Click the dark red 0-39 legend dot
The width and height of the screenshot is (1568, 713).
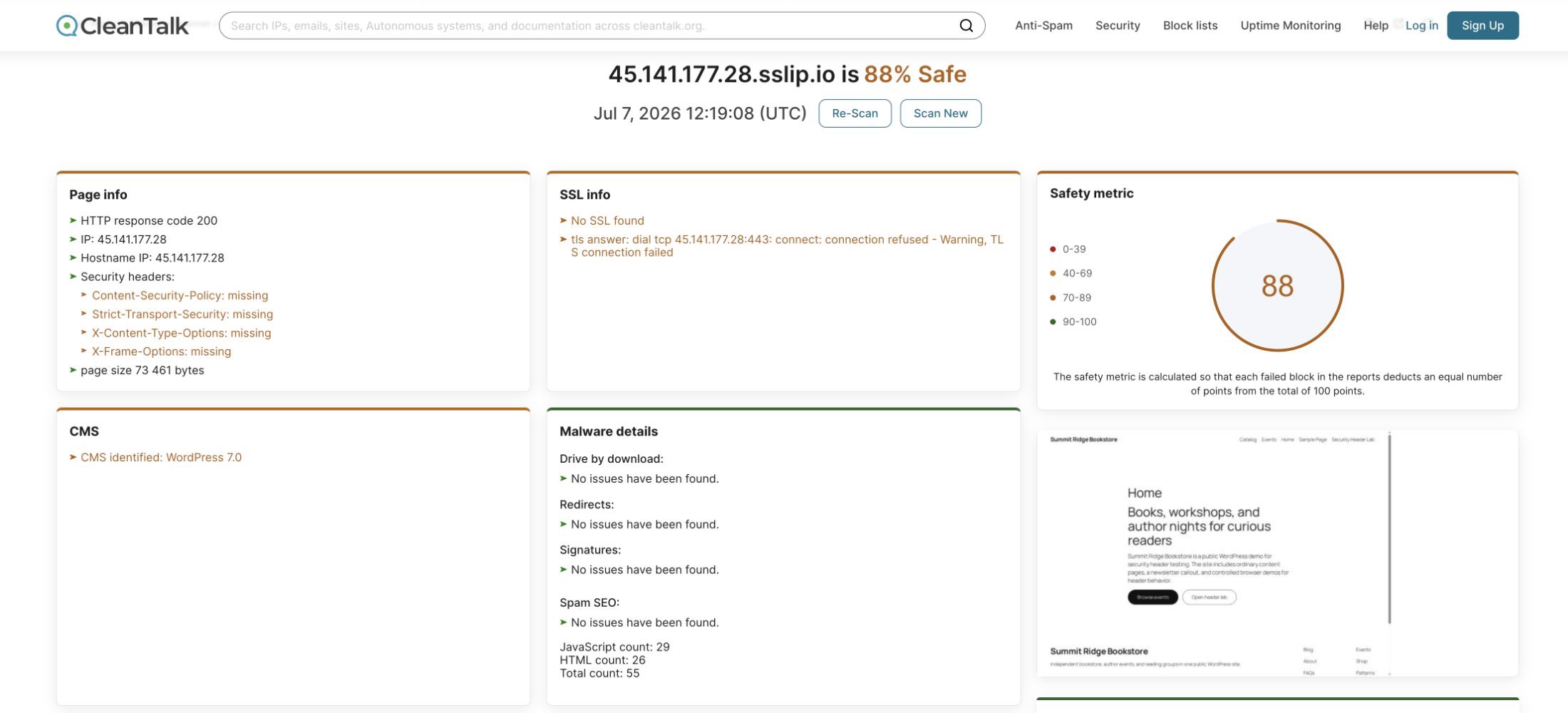[1053, 249]
